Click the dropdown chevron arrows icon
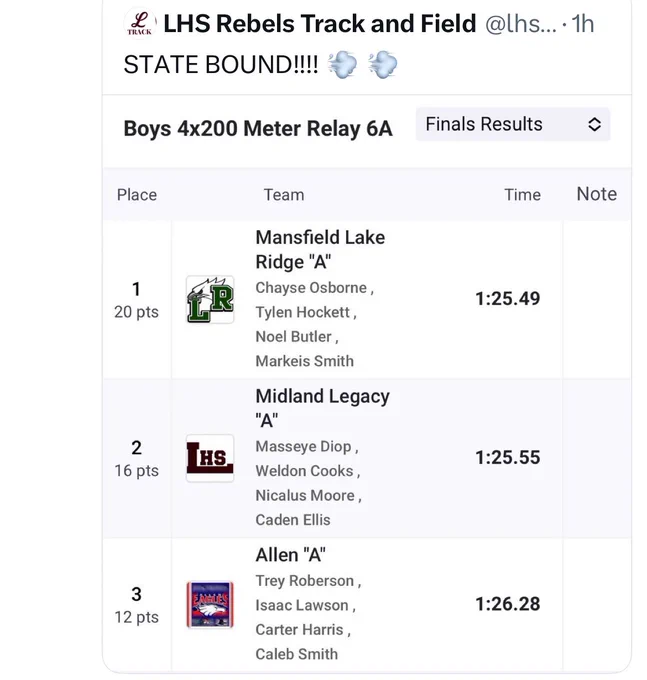 pyautogui.click(x=594, y=124)
